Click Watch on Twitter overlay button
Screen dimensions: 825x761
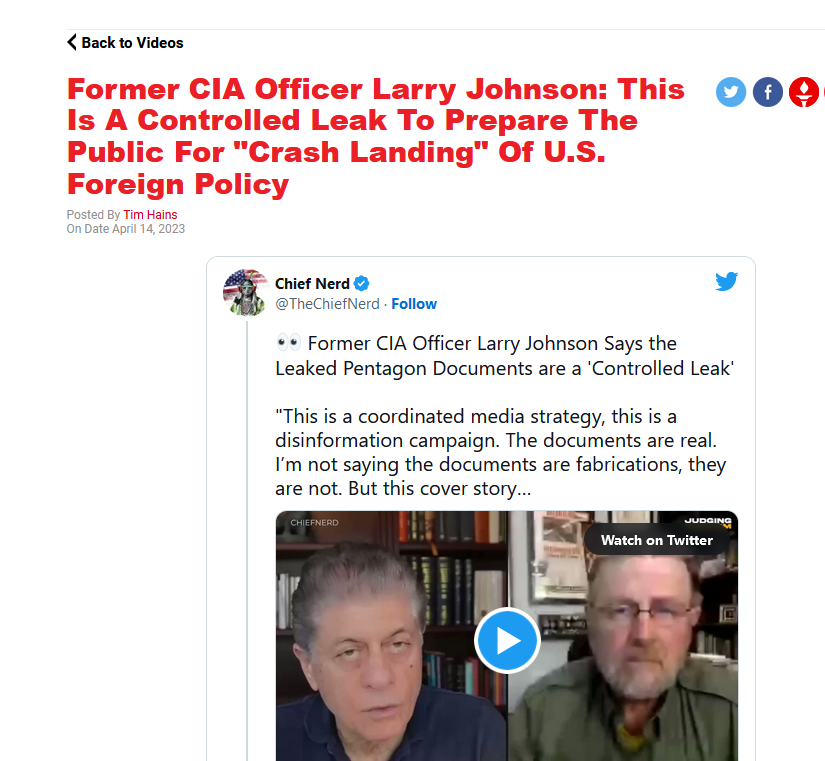(657, 540)
